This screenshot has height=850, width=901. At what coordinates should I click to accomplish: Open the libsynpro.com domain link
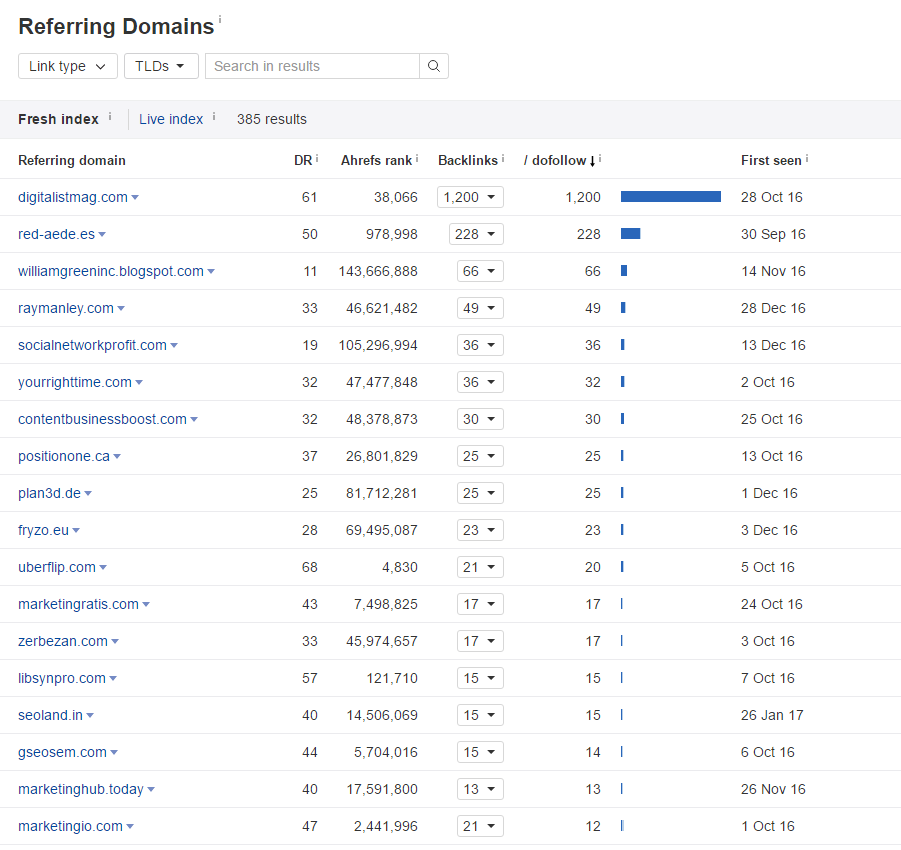pos(62,678)
